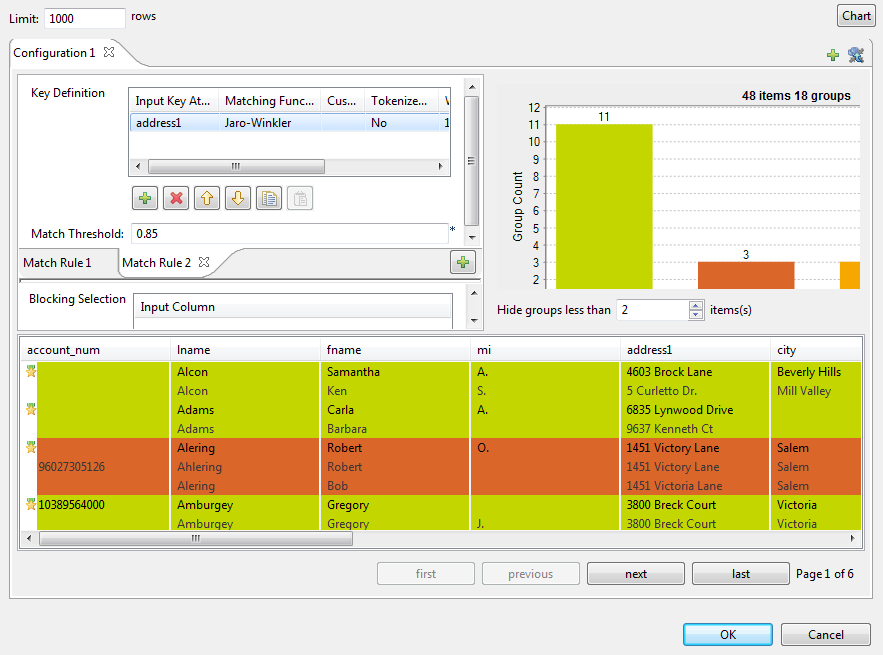This screenshot has width=883, height=655.
Task: Open the configuration settings tool icon
Action: [856, 55]
